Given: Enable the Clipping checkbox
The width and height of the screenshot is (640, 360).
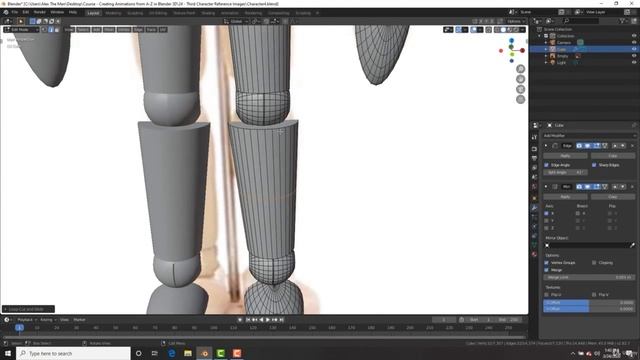Looking at the screenshot, I should 594,262.
